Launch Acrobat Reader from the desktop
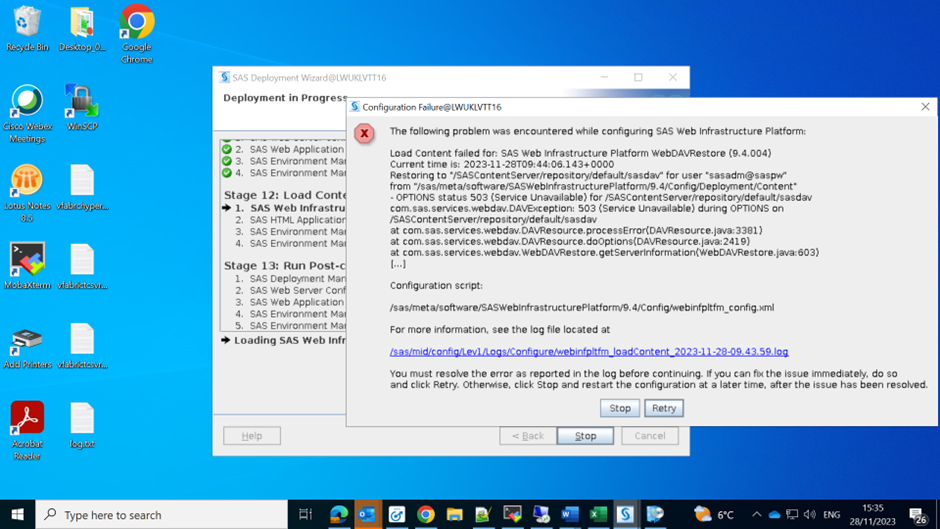940x529 pixels. coord(27,431)
